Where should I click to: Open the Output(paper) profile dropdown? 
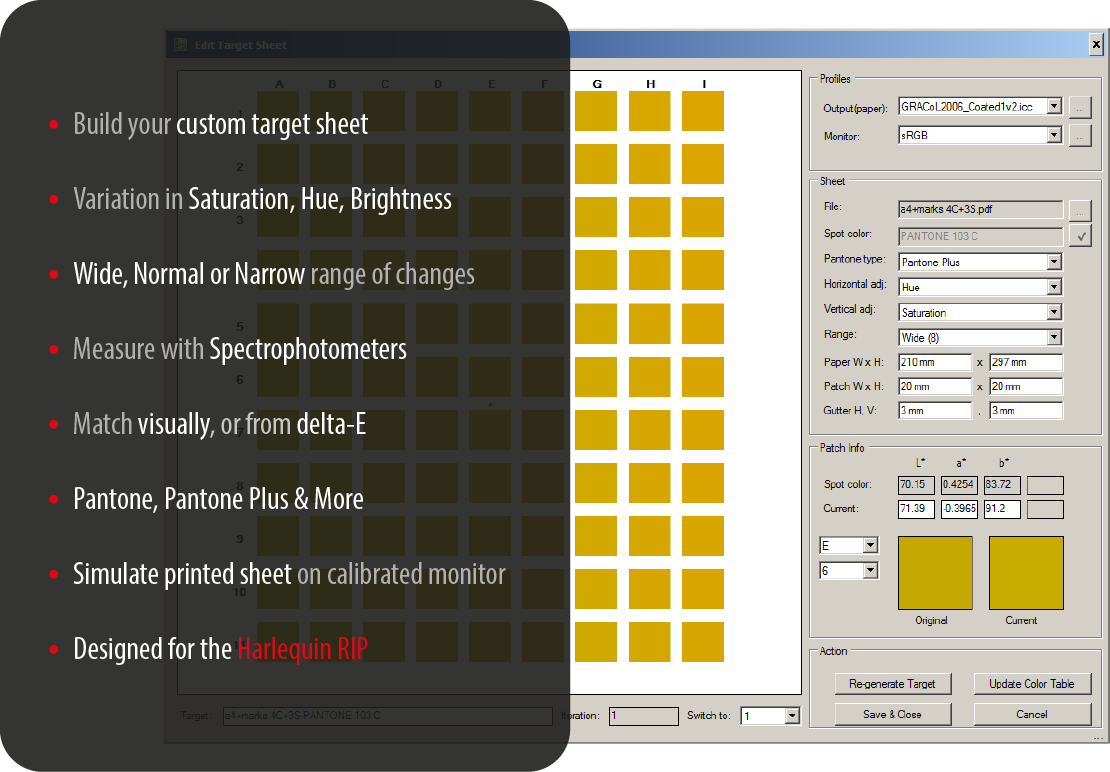[1053, 106]
